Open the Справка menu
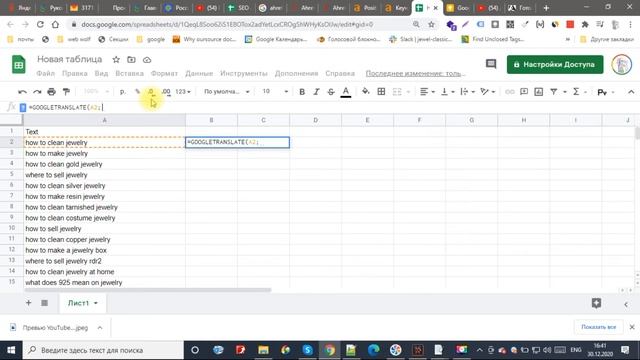 click(x=340, y=73)
